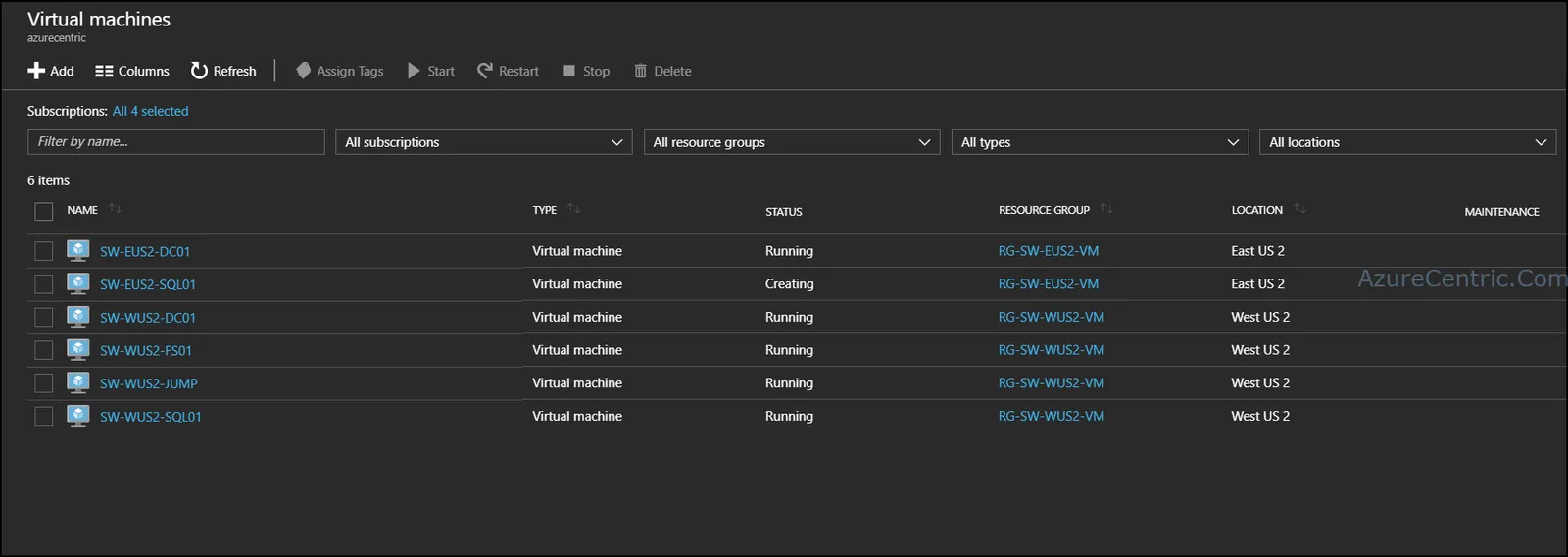Image resolution: width=1568 pixels, height=557 pixels.
Task: Toggle the select-all header checkbox
Action: (43, 211)
